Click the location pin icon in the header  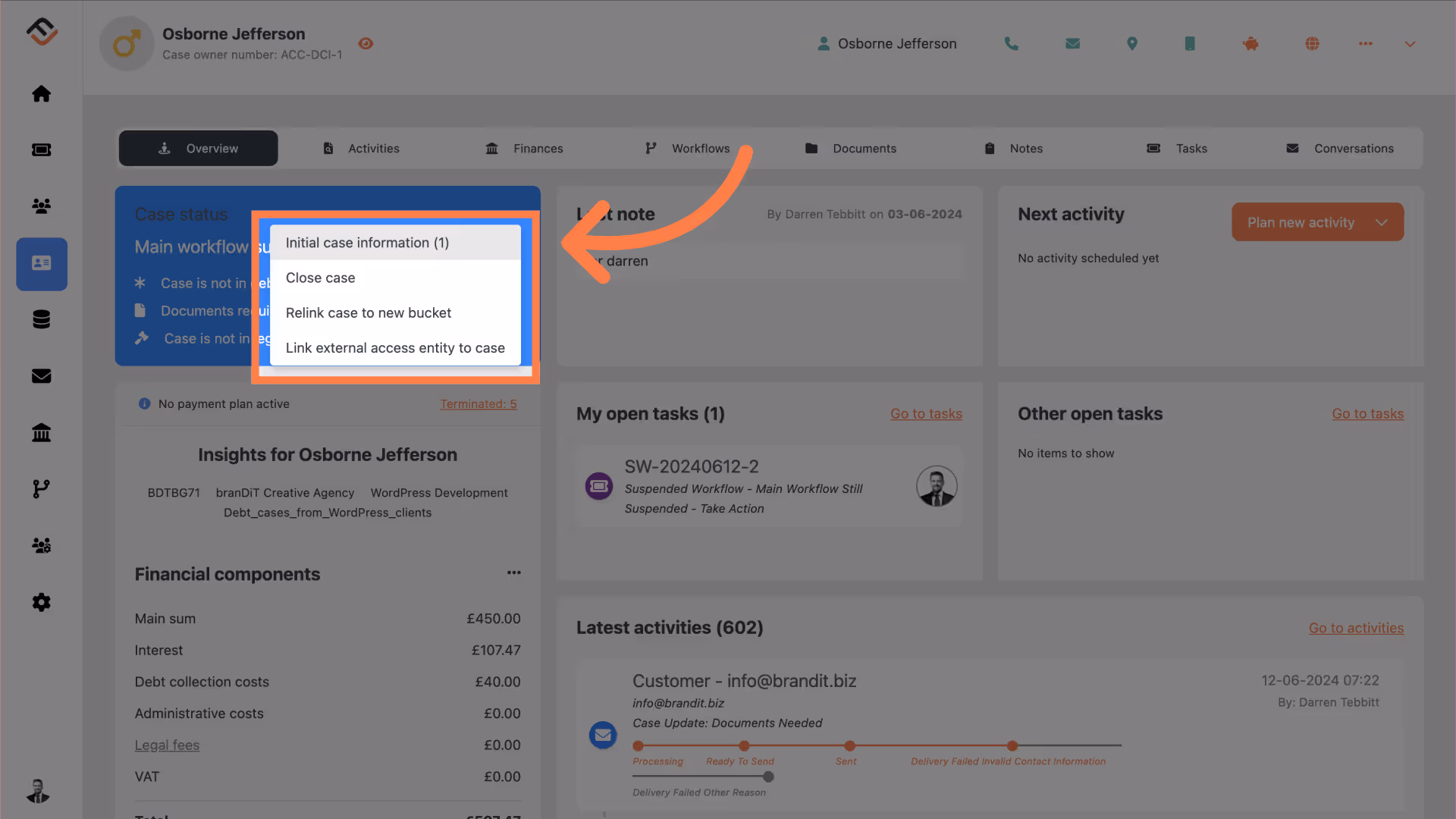pyautogui.click(x=1131, y=44)
